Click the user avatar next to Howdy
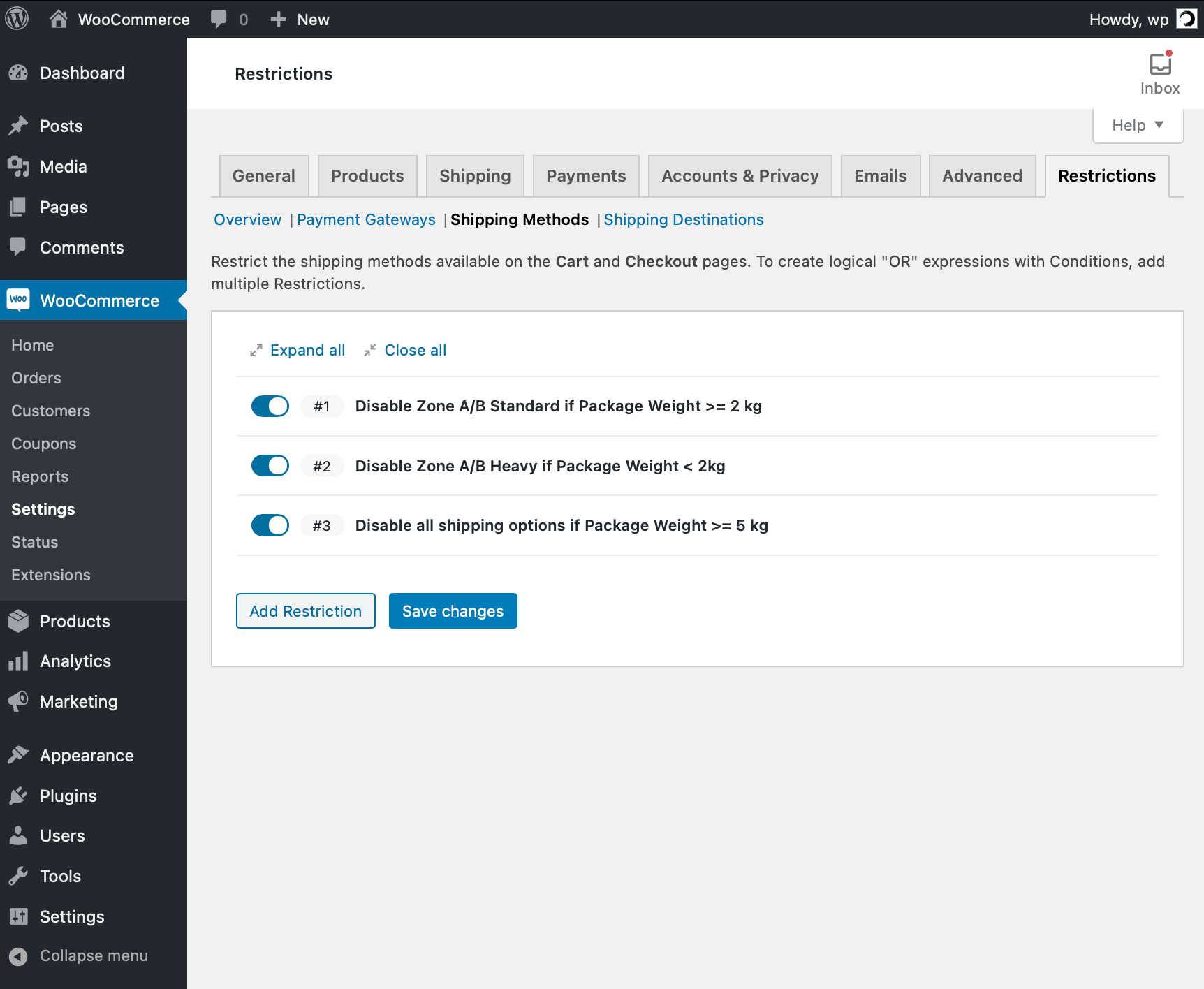 coord(1187,19)
